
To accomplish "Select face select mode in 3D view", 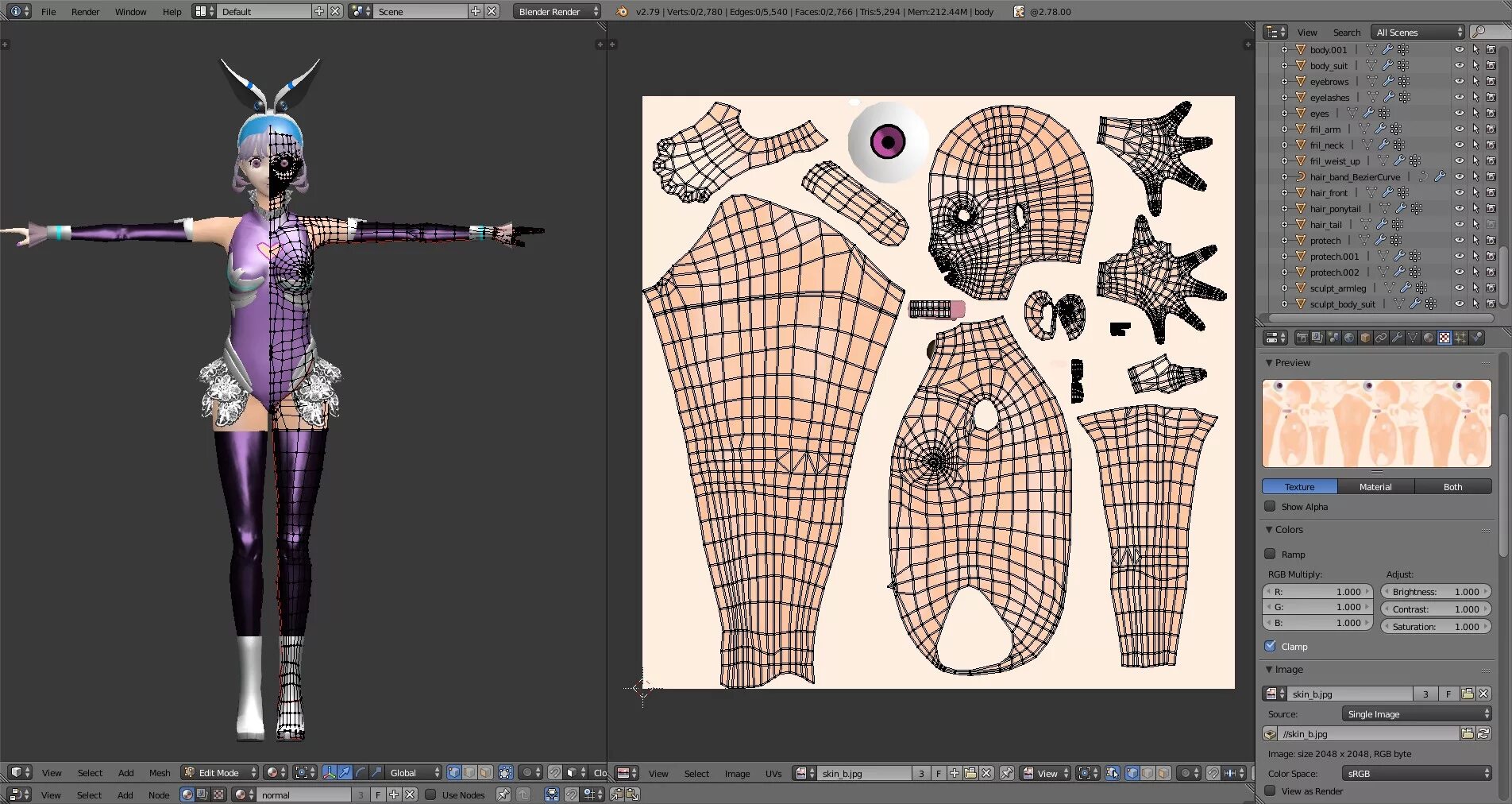I will coord(485,772).
